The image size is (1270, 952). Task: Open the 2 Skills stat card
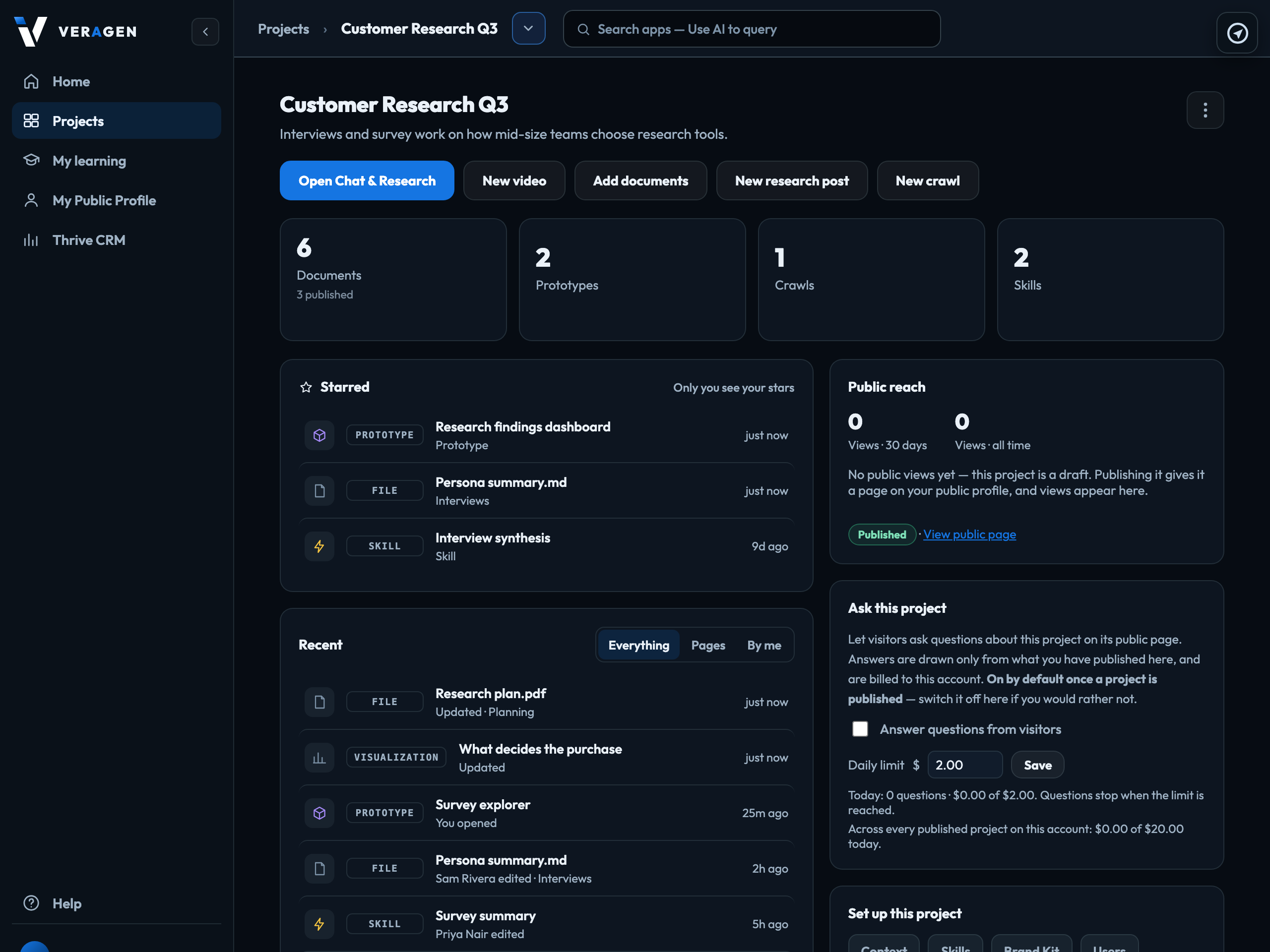tap(1110, 280)
